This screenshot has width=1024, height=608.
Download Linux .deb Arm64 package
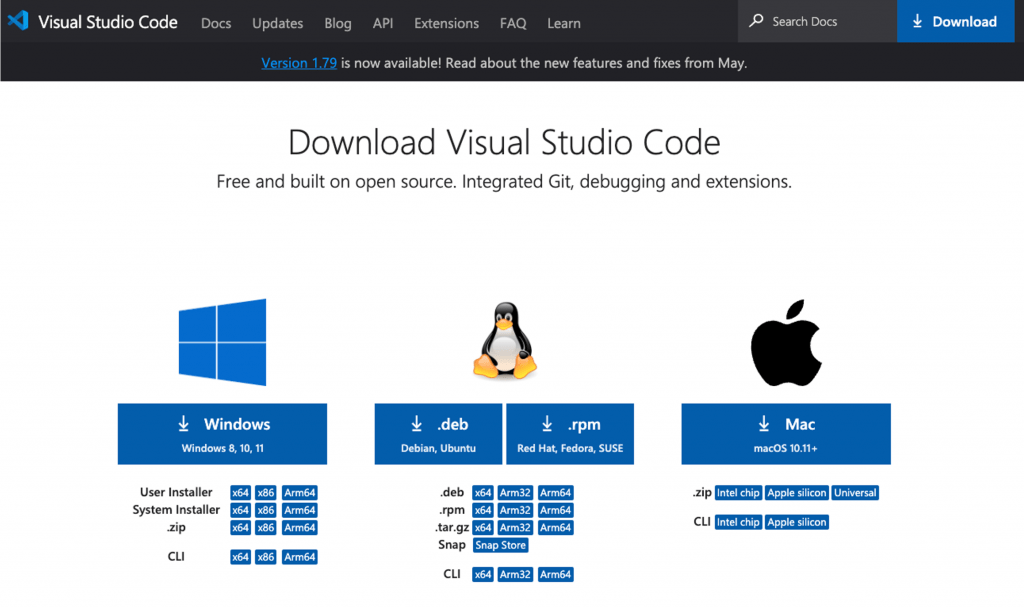(x=556, y=492)
